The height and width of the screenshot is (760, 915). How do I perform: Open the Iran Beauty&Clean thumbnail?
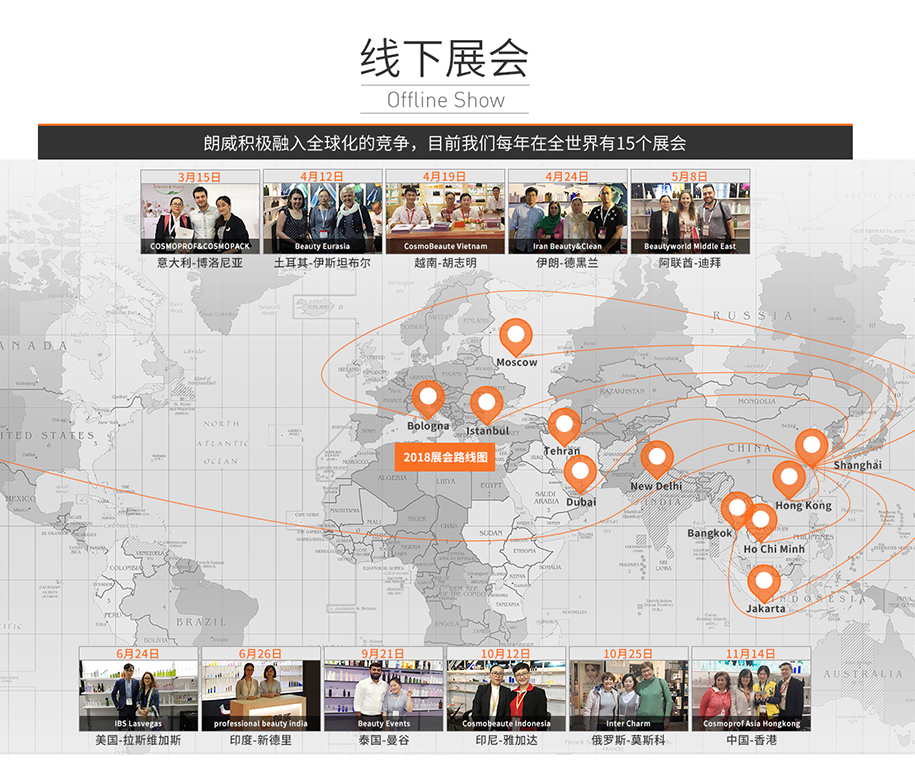coord(568,217)
